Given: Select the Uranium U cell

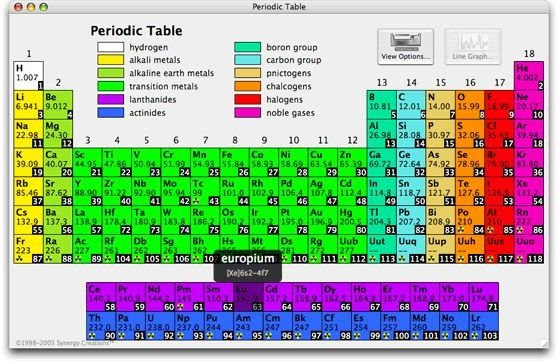Looking at the screenshot, I should pos(160,326).
